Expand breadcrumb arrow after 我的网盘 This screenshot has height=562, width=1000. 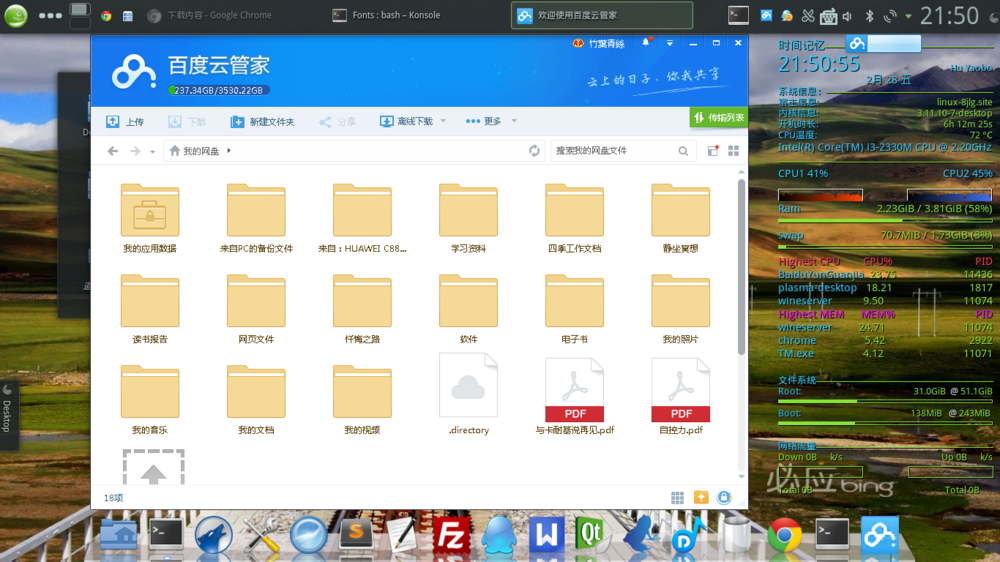[229, 151]
